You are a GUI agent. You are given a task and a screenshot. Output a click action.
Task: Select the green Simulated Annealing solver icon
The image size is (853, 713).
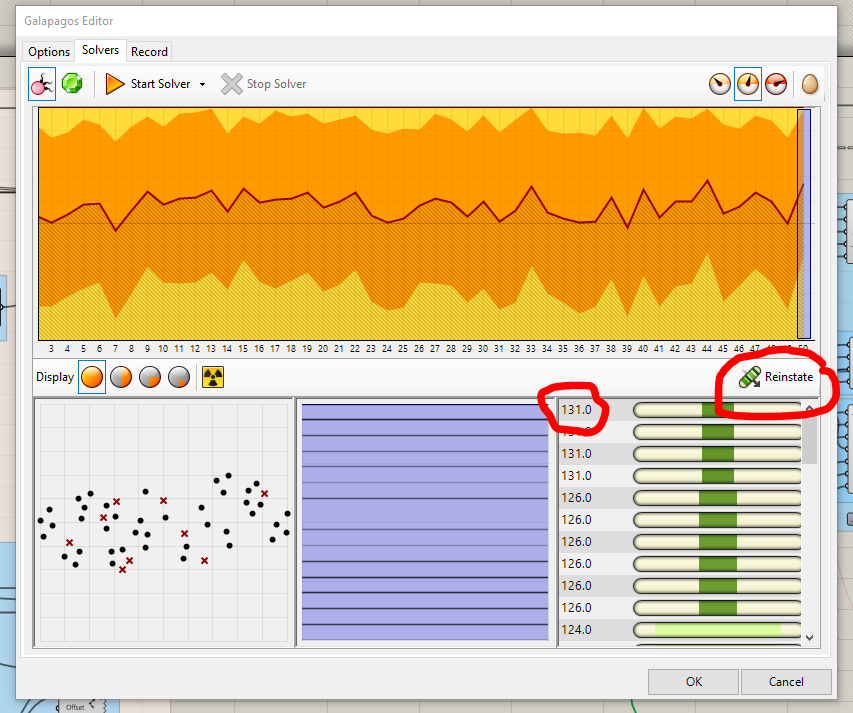(x=72, y=84)
